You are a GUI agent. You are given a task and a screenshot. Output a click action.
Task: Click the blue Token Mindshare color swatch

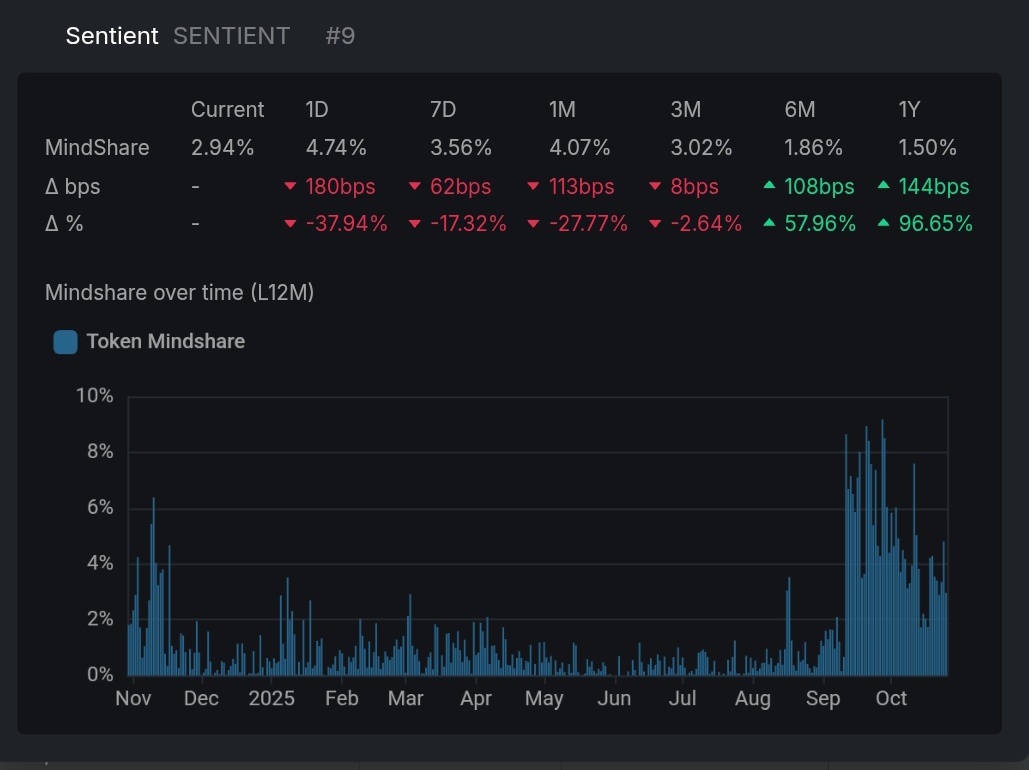pos(65,341)
